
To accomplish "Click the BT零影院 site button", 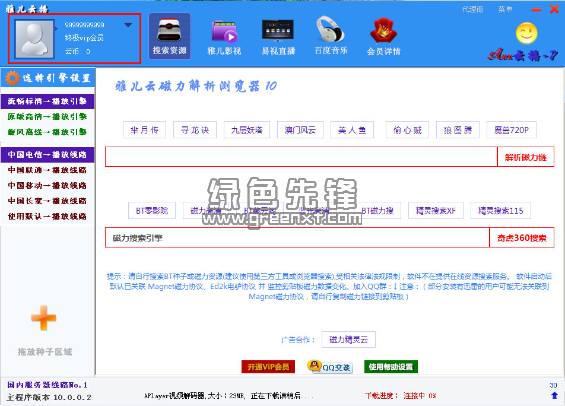I will tap(152, 211).
